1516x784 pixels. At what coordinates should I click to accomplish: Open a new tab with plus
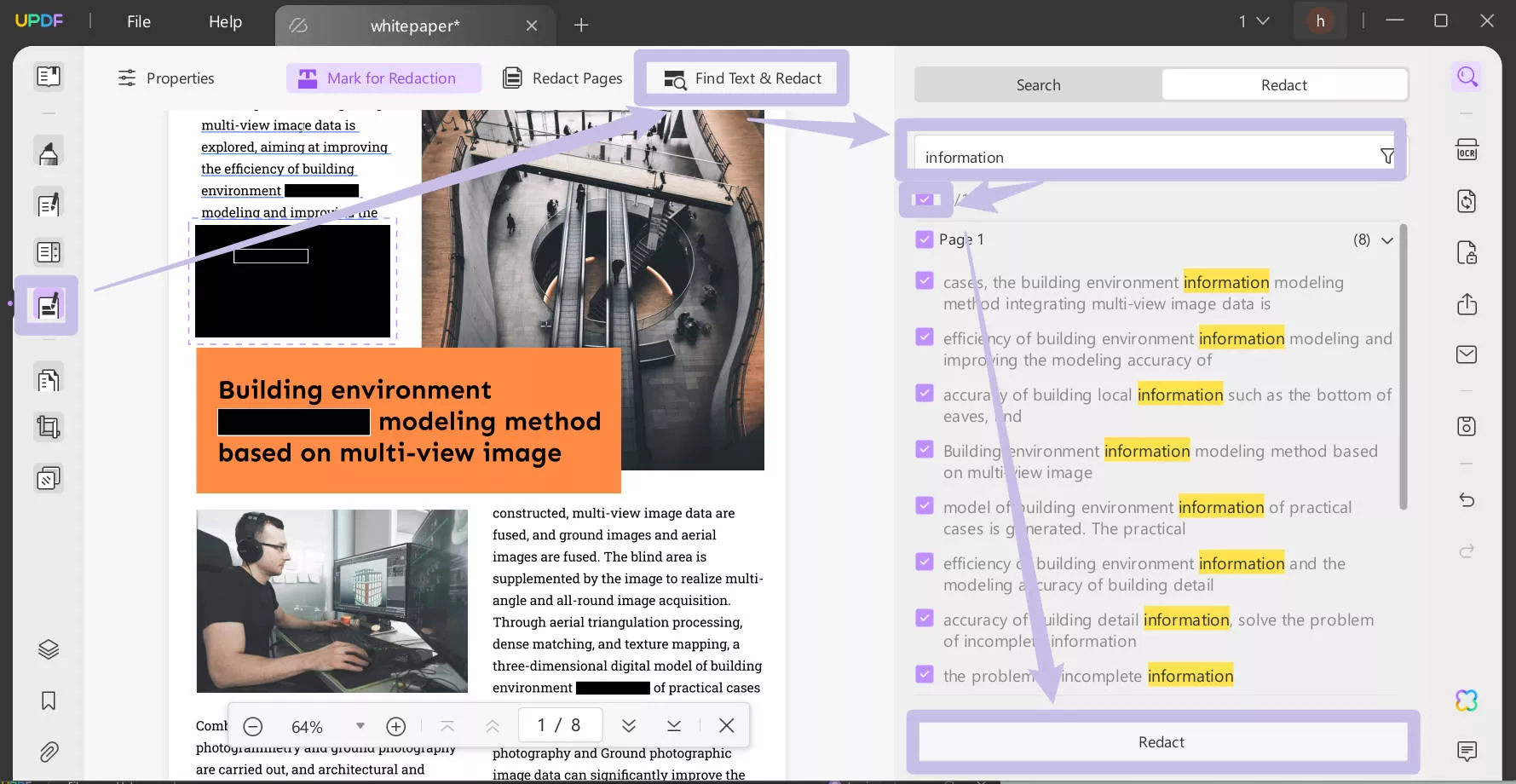click(x=581, y=26)
